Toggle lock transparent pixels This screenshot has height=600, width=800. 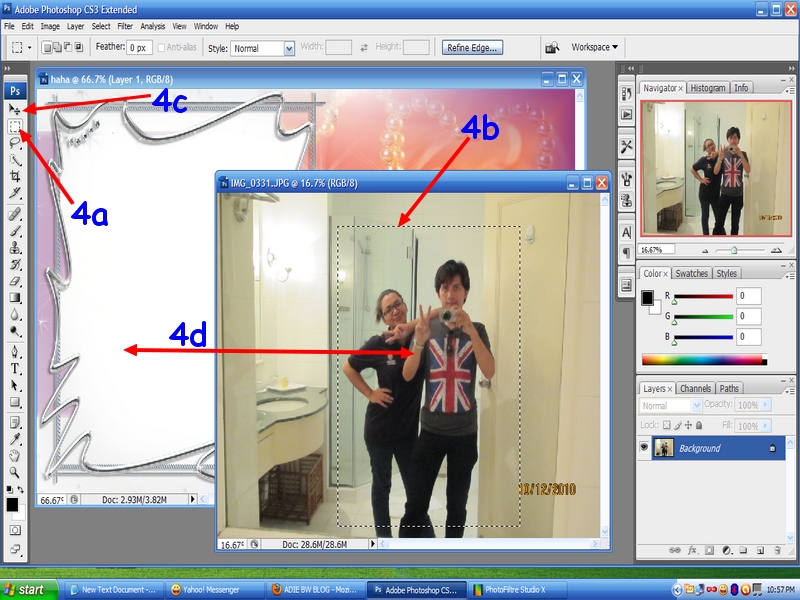[x=666, y=425]
